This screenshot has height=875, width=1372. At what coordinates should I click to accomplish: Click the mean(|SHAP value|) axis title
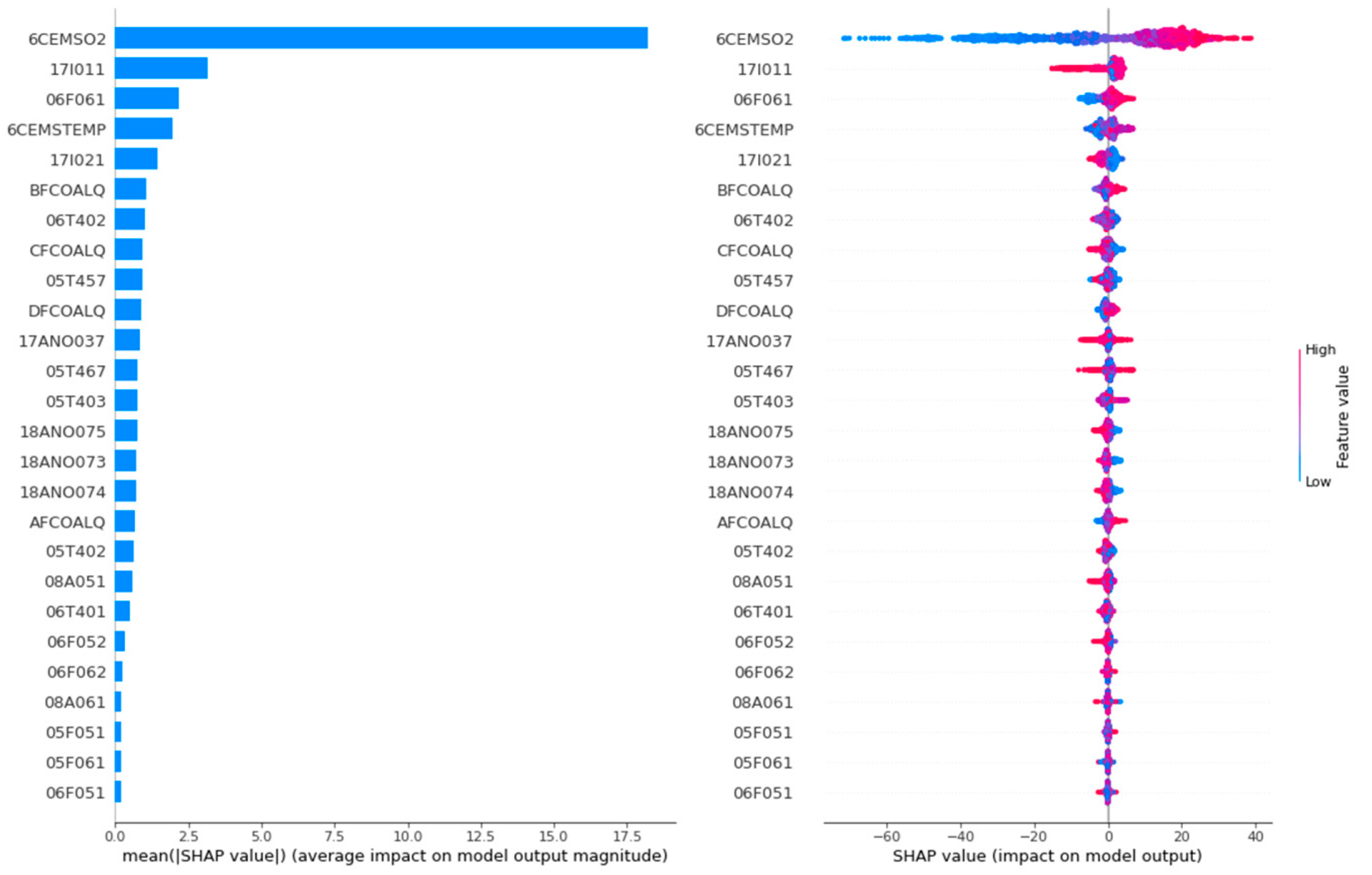[x=394, y=856]
